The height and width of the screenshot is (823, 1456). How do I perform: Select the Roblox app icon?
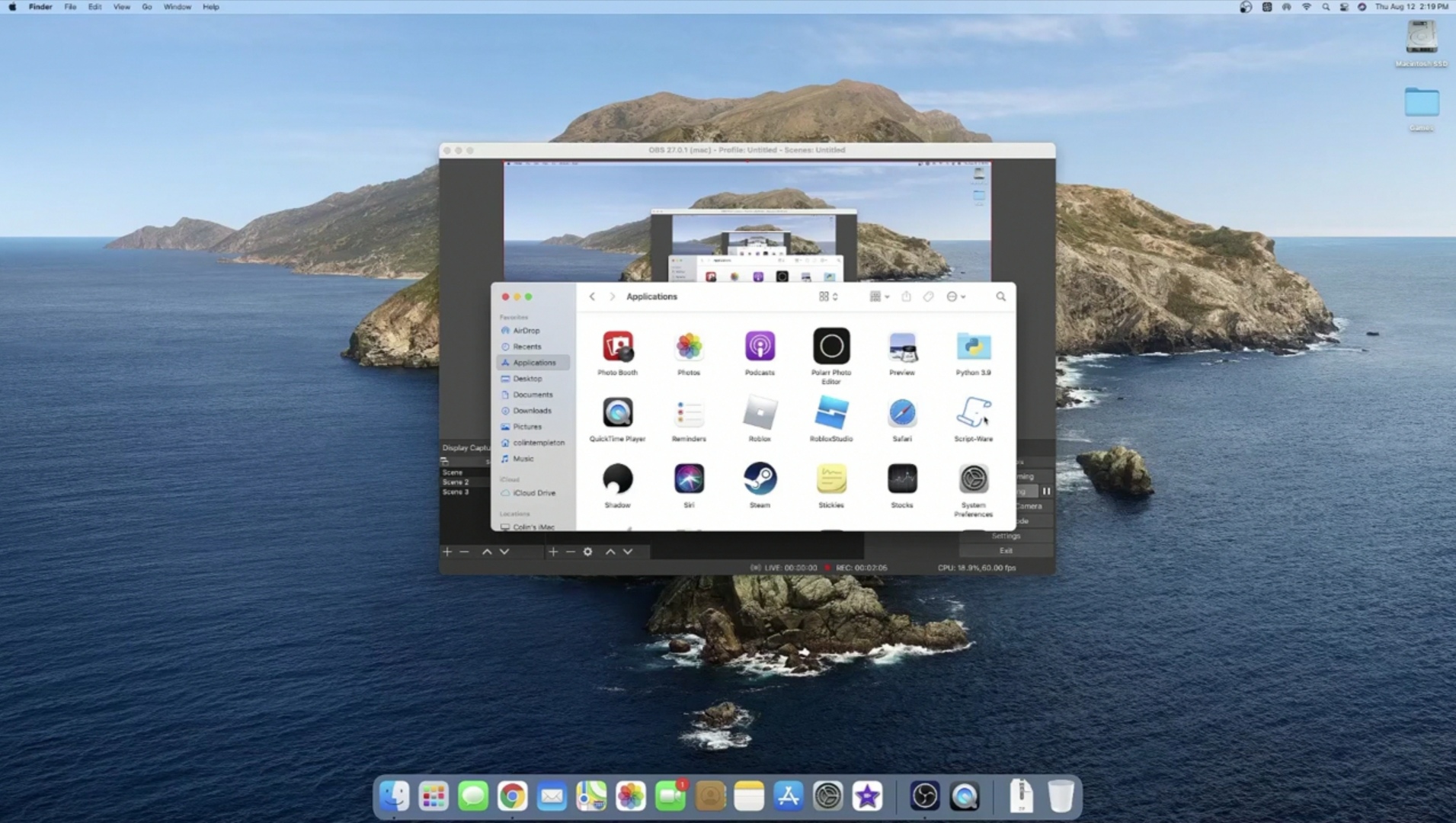[760, 413]
